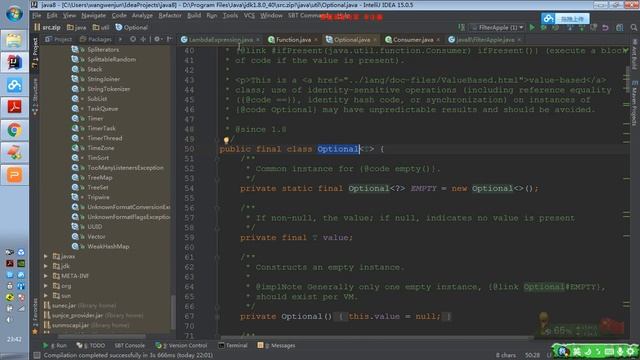Select TreeMap class in project tree
The image size is (640, 360).
[100, 178]
